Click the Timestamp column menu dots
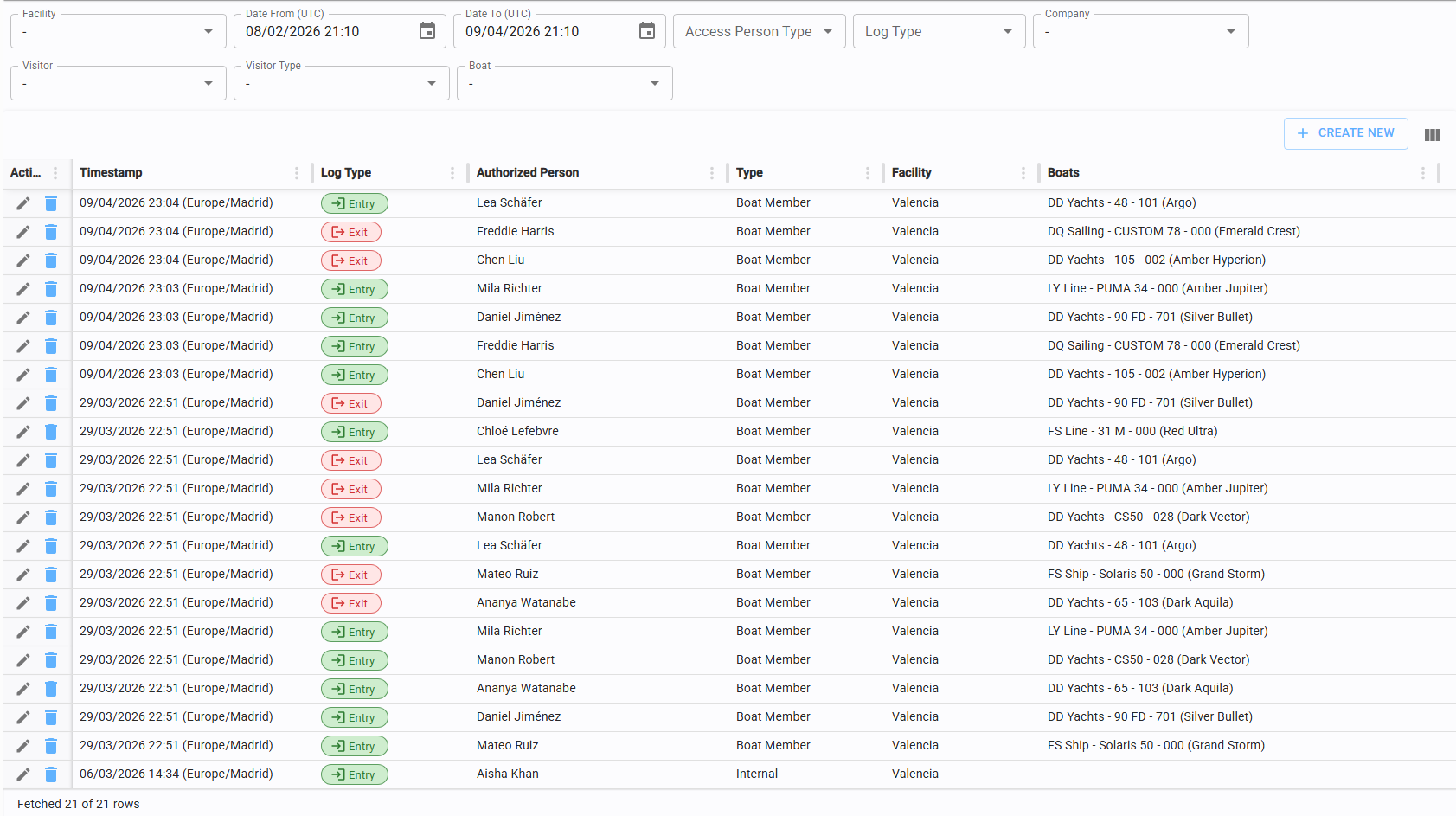 click(297, 173)
